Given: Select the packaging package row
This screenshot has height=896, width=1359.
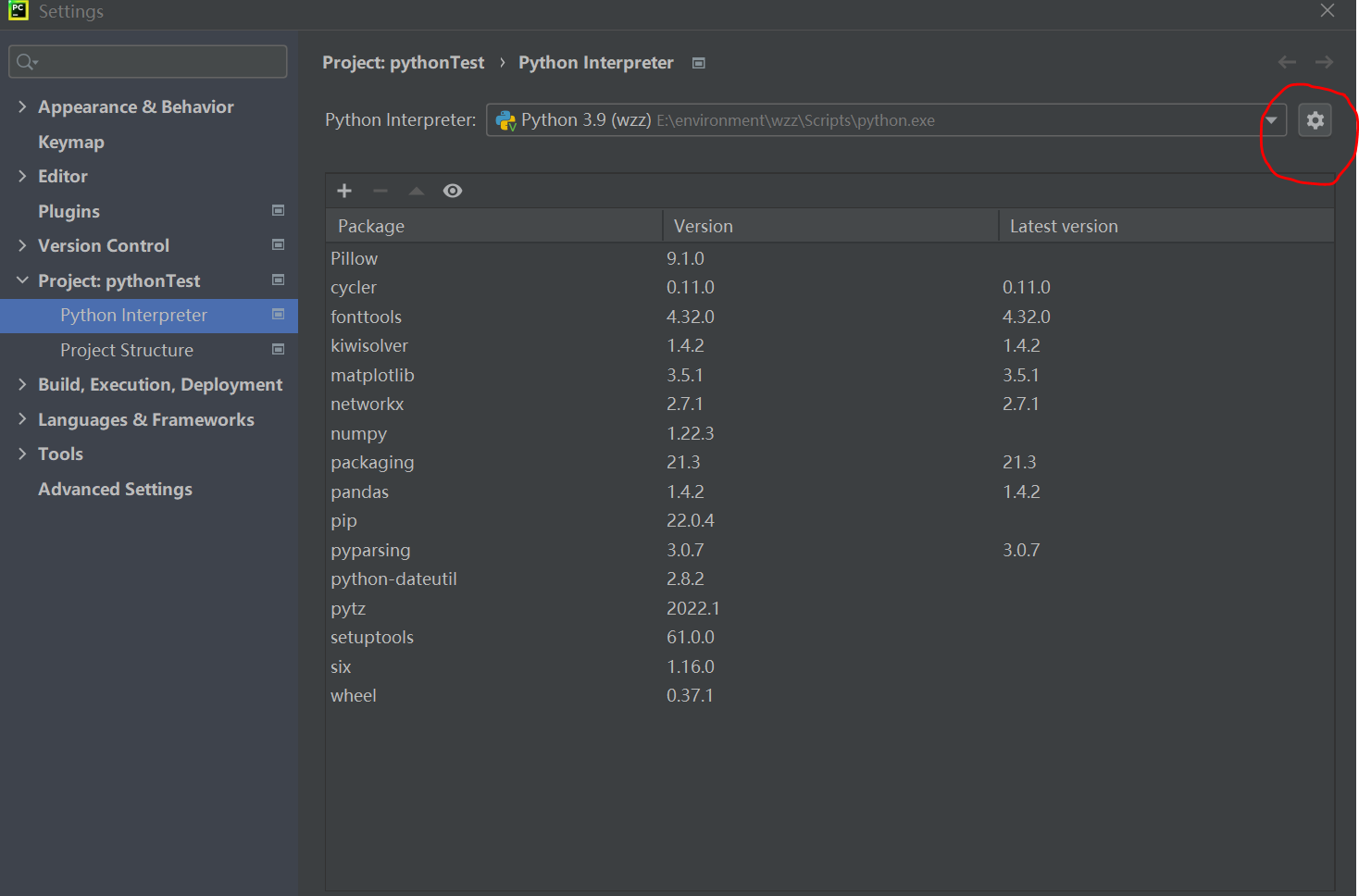Looking at the screenshot, I should tap(829, 462).
